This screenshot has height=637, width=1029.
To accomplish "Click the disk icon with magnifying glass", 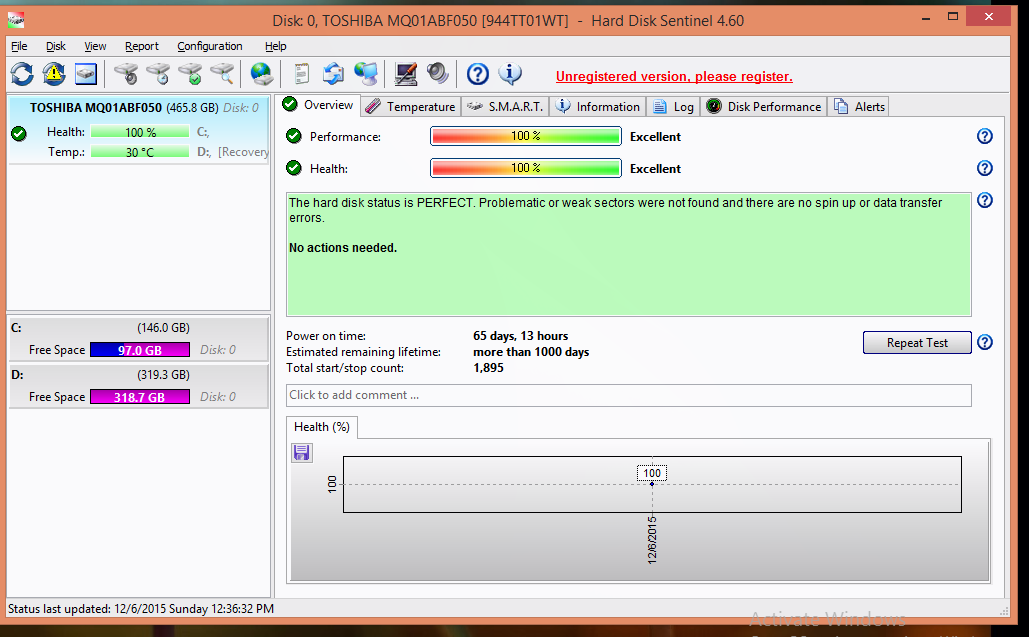I will [222, 73].
